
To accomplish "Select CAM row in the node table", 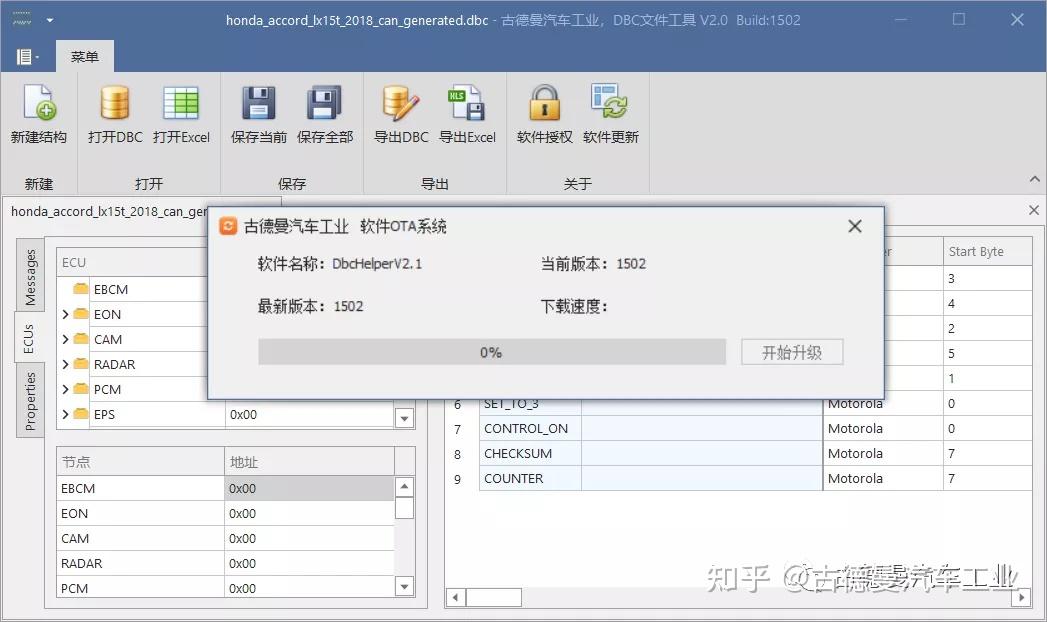I will 225,539.
